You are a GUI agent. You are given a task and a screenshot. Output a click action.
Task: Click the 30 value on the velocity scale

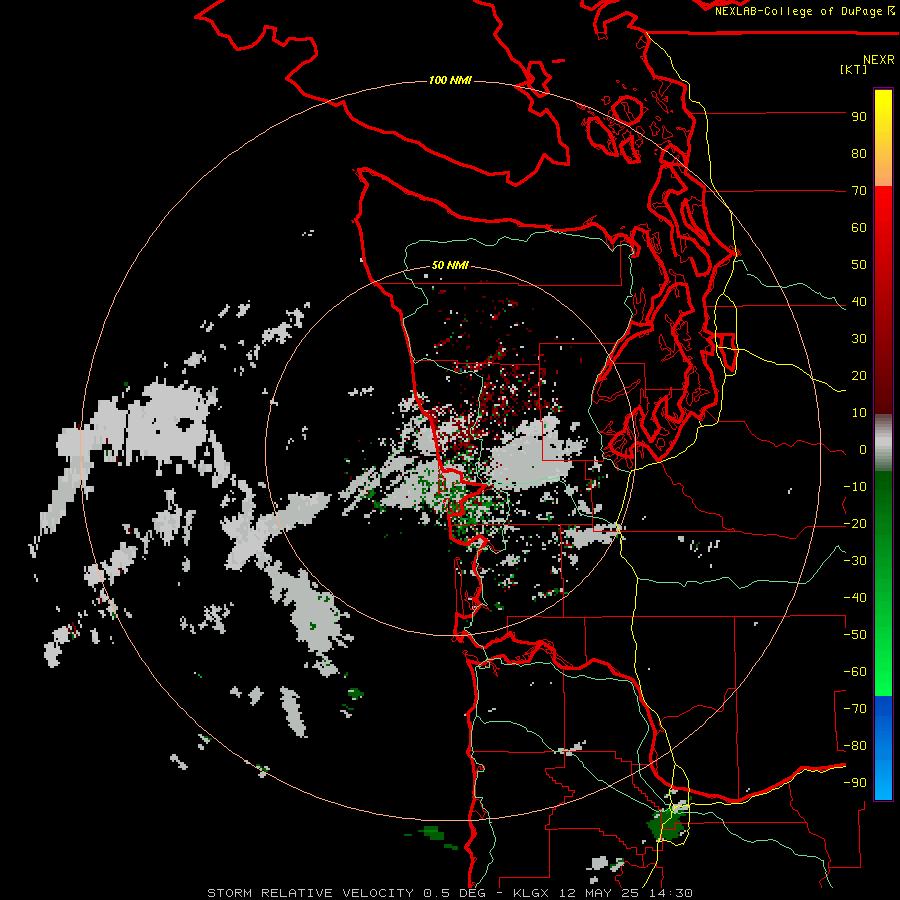(x=859, y=339)
